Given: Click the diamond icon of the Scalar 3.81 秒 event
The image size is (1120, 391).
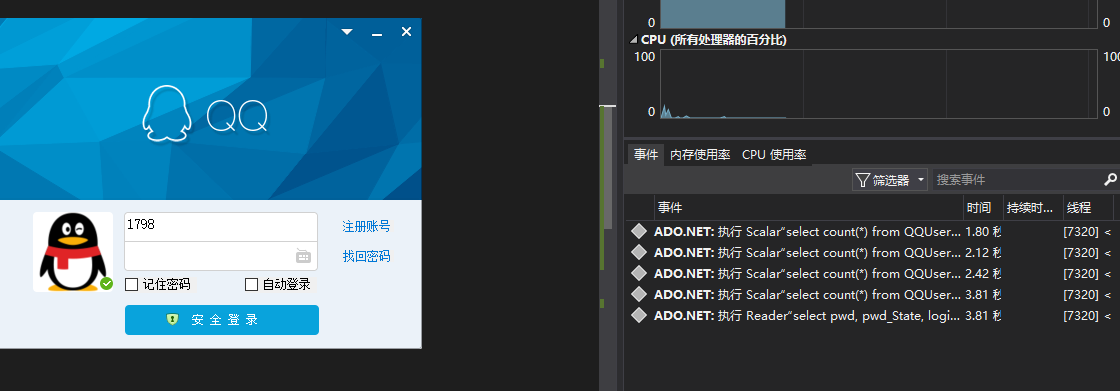Looking at the screenshot, I should click(639, 295).
